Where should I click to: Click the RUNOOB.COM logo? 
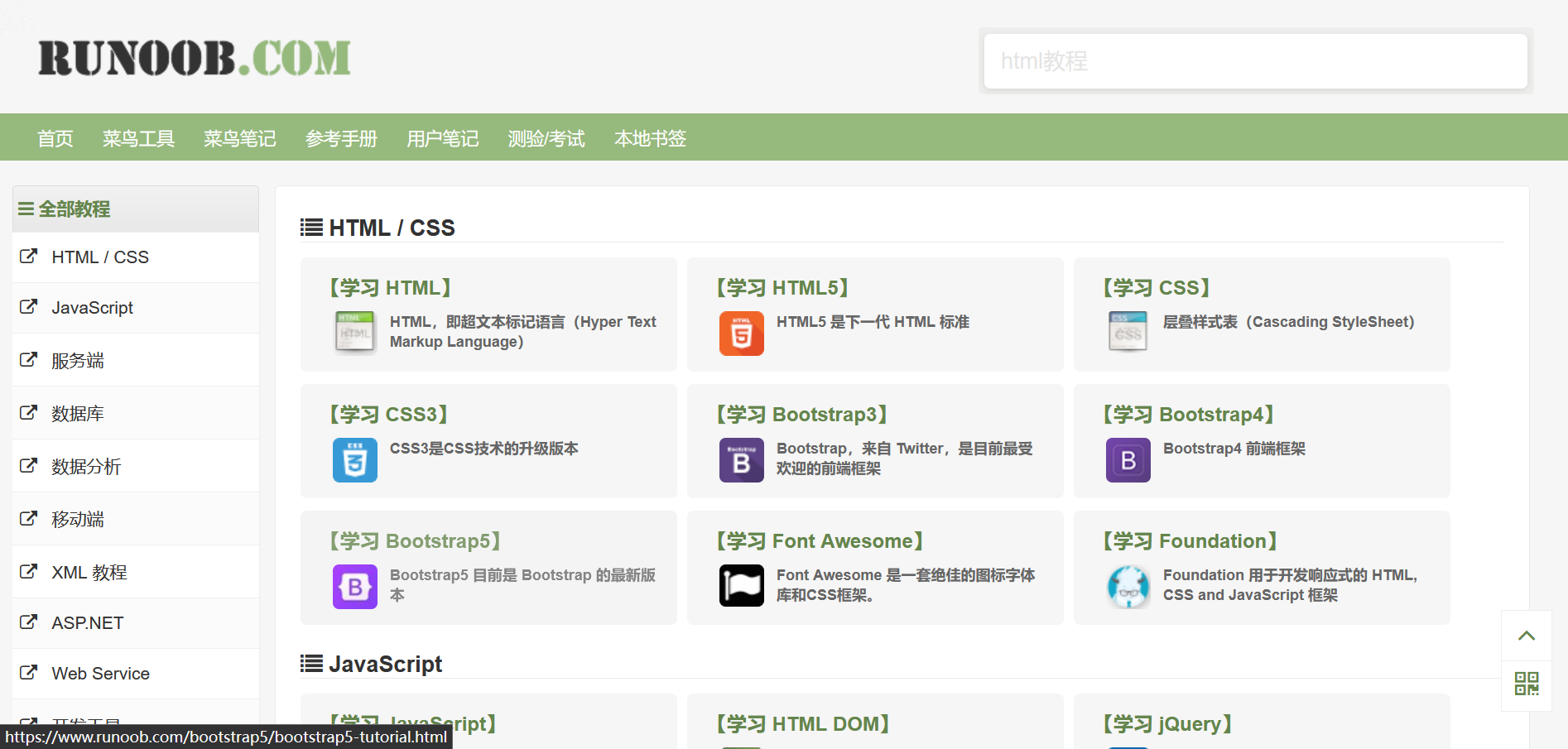(195, 58)
